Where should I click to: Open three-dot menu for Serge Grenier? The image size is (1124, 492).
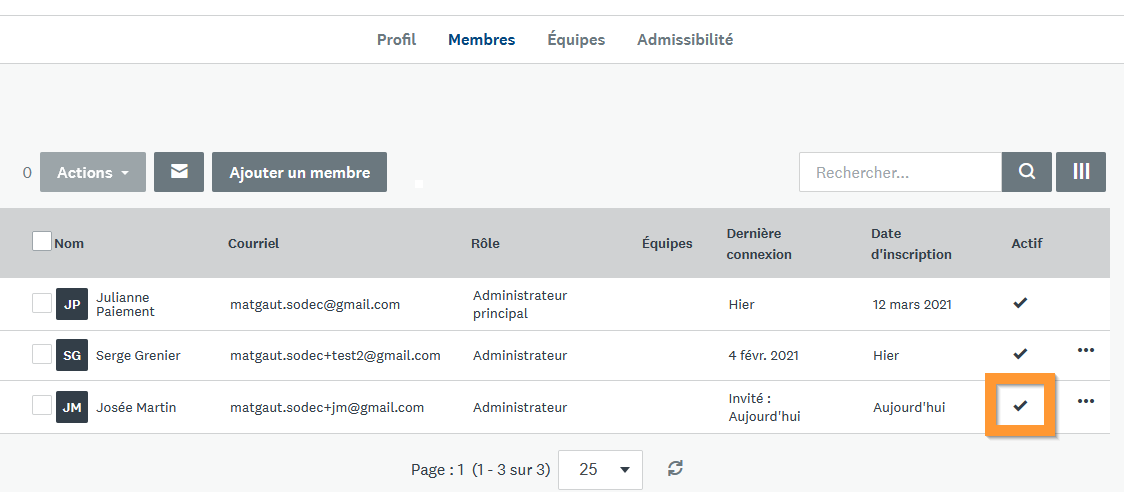pyautogui.click(x=1086, y=350)
